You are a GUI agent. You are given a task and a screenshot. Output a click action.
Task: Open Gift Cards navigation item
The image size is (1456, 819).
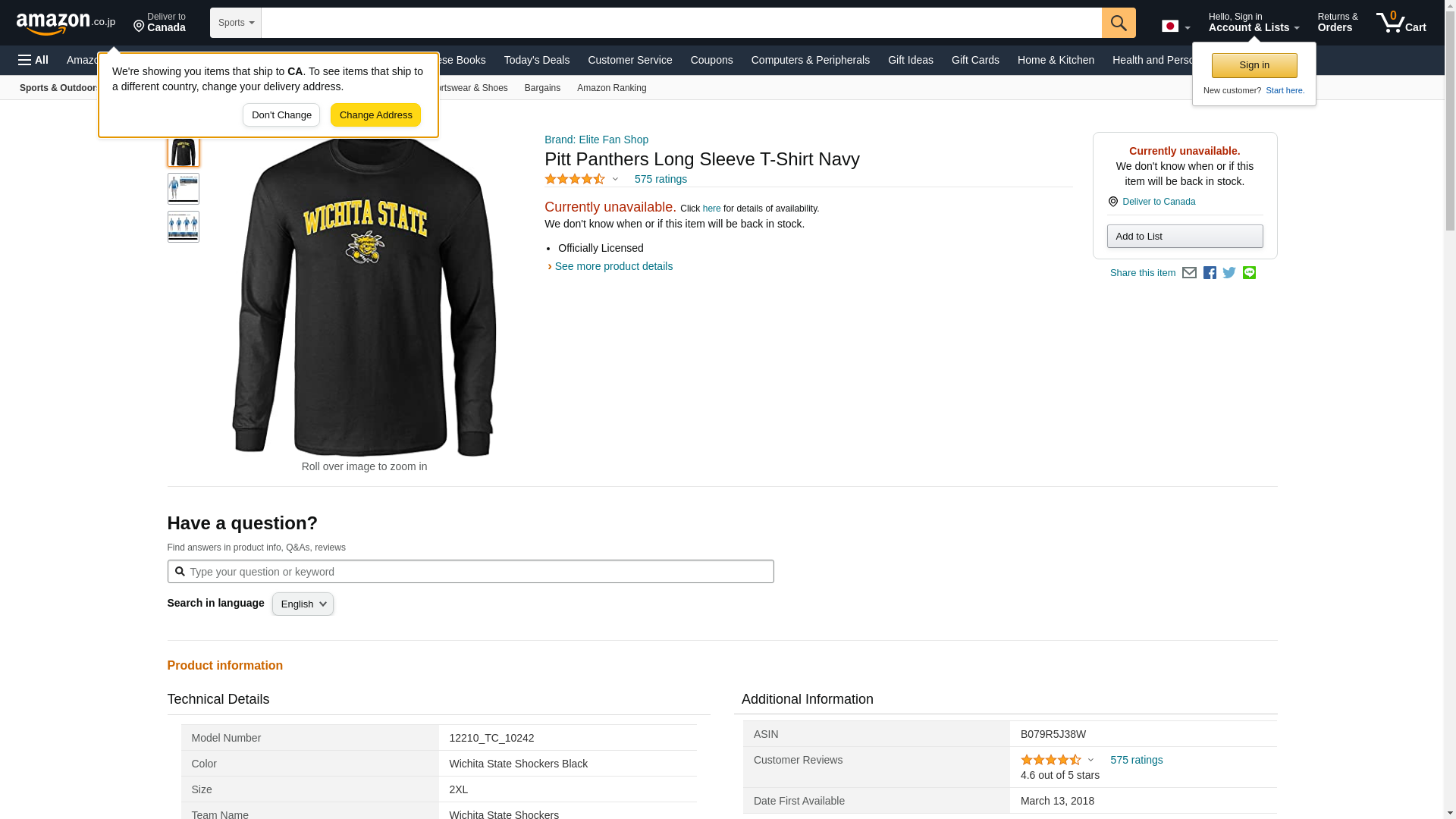click(975, 60)
